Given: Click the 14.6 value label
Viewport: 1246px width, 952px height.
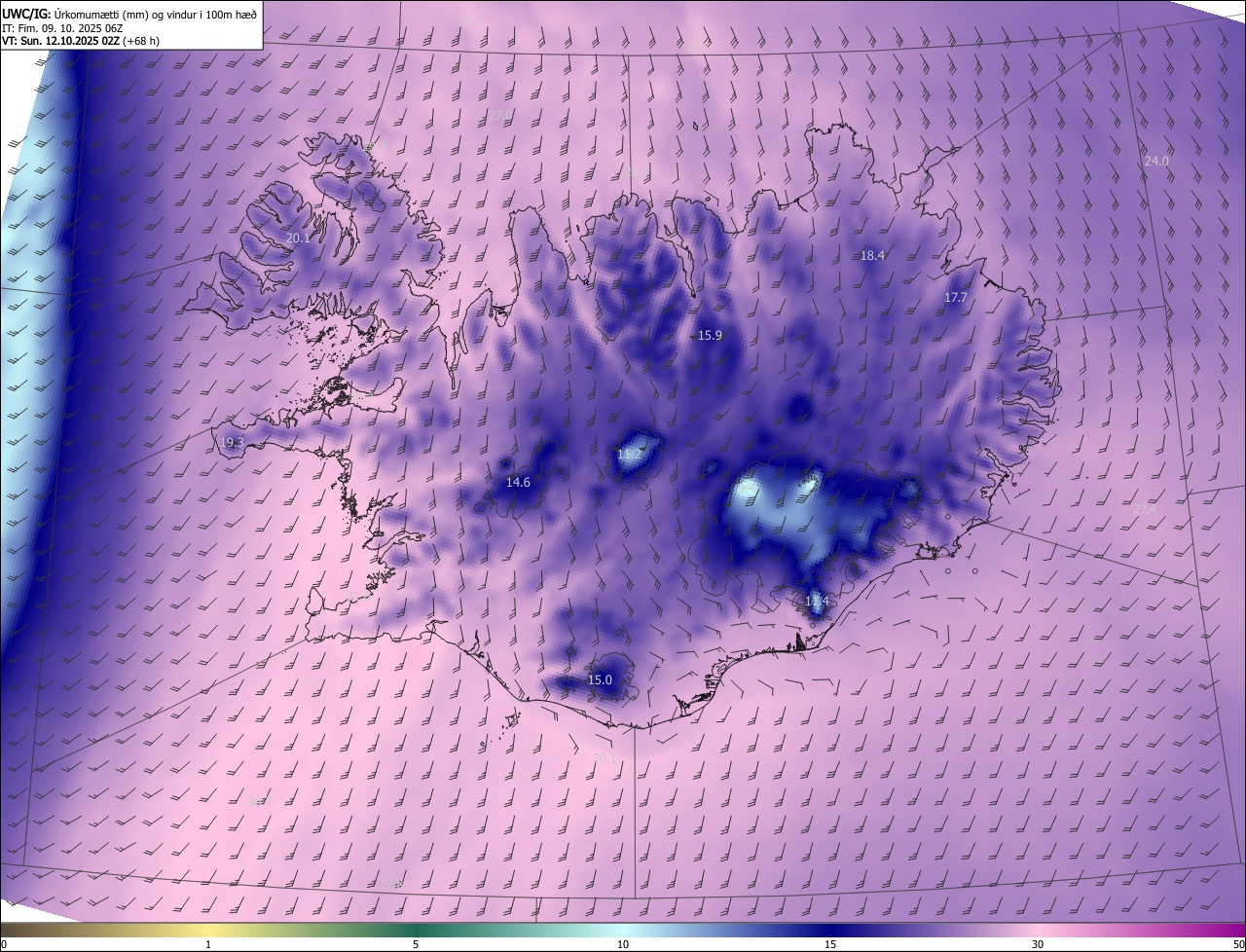Looking at the screenshot, I should (518, 483).
